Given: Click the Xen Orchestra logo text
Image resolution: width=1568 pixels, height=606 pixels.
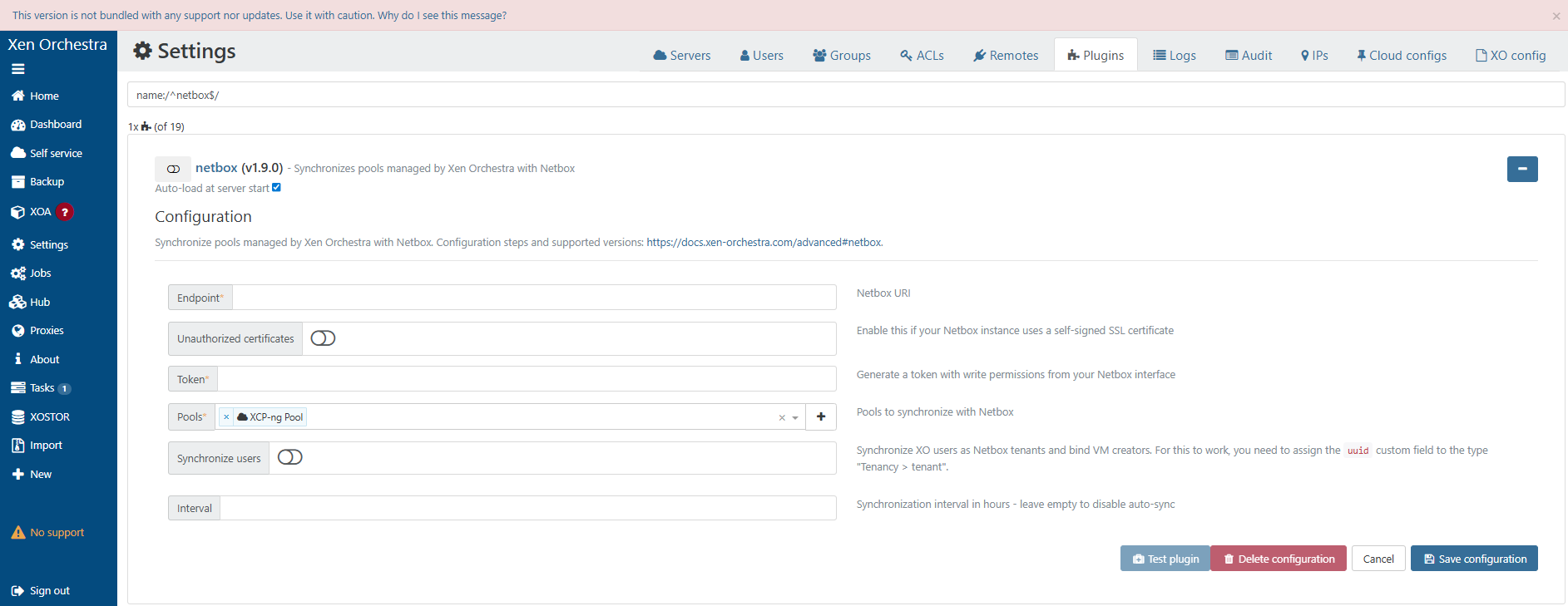Looking at the screenshot, I should (x=57, y=45).
